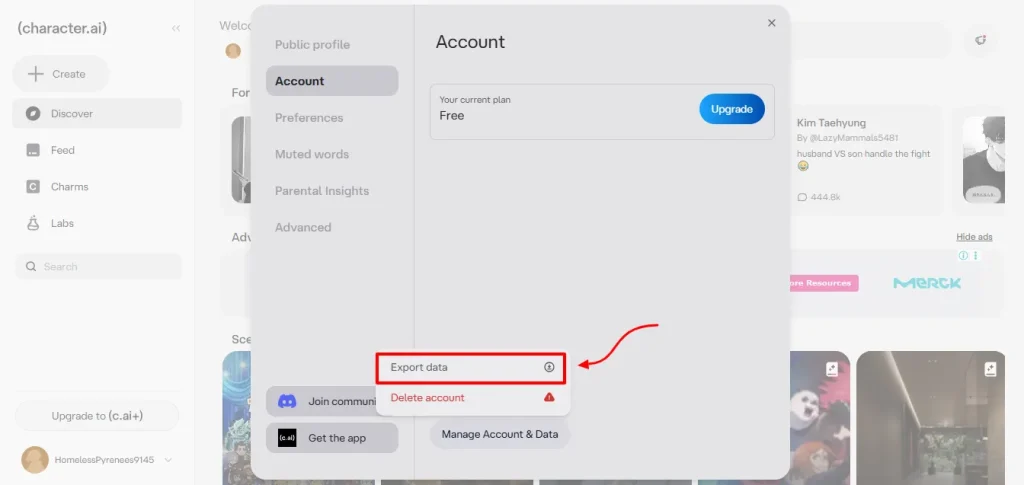Image resolution: width=1024 pixels, height=485 pixels.
Task: Open the Kim Taehyung character card
Action: pyautogui.click(x=867, y=161)
